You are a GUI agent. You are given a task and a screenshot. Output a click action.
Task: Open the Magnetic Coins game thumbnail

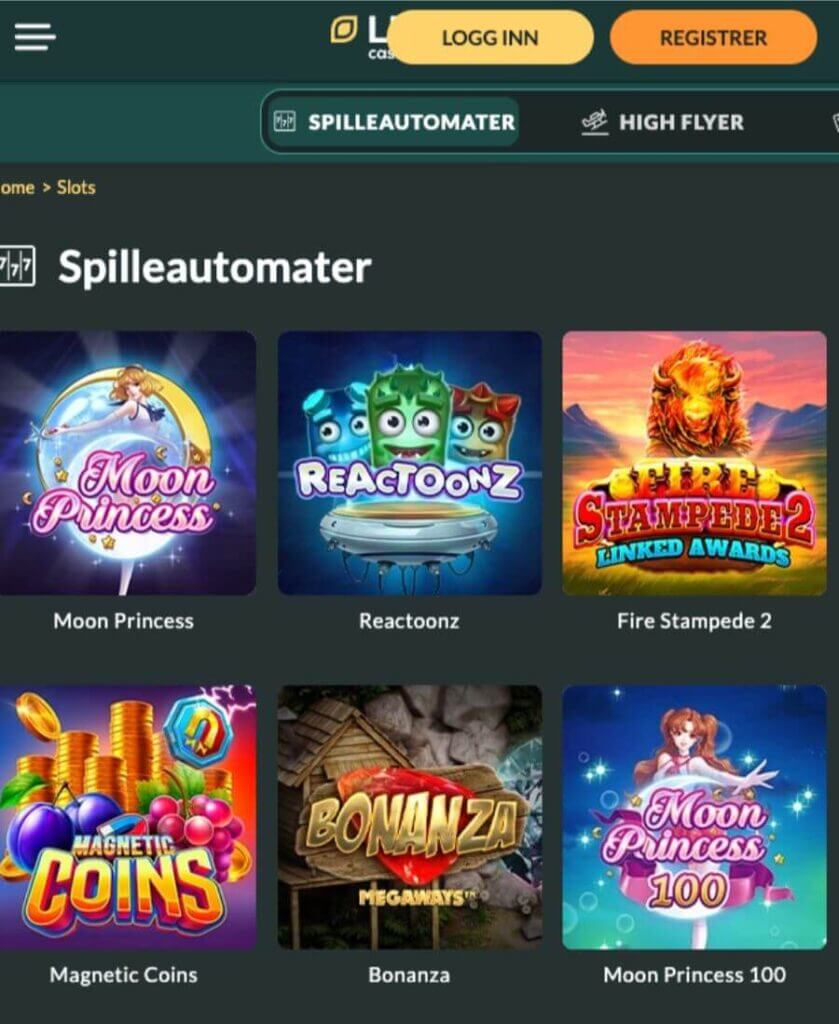click(127, 817)
